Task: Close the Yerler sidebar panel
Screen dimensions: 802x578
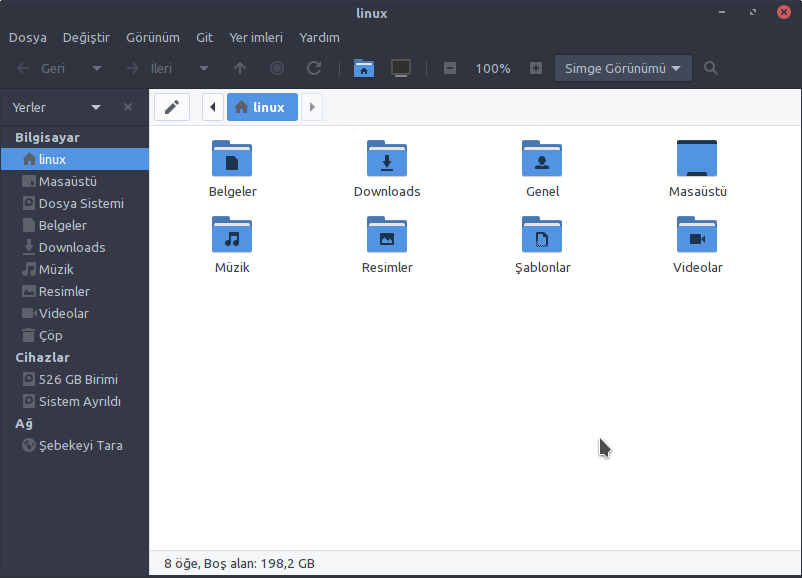Action: 128,107
